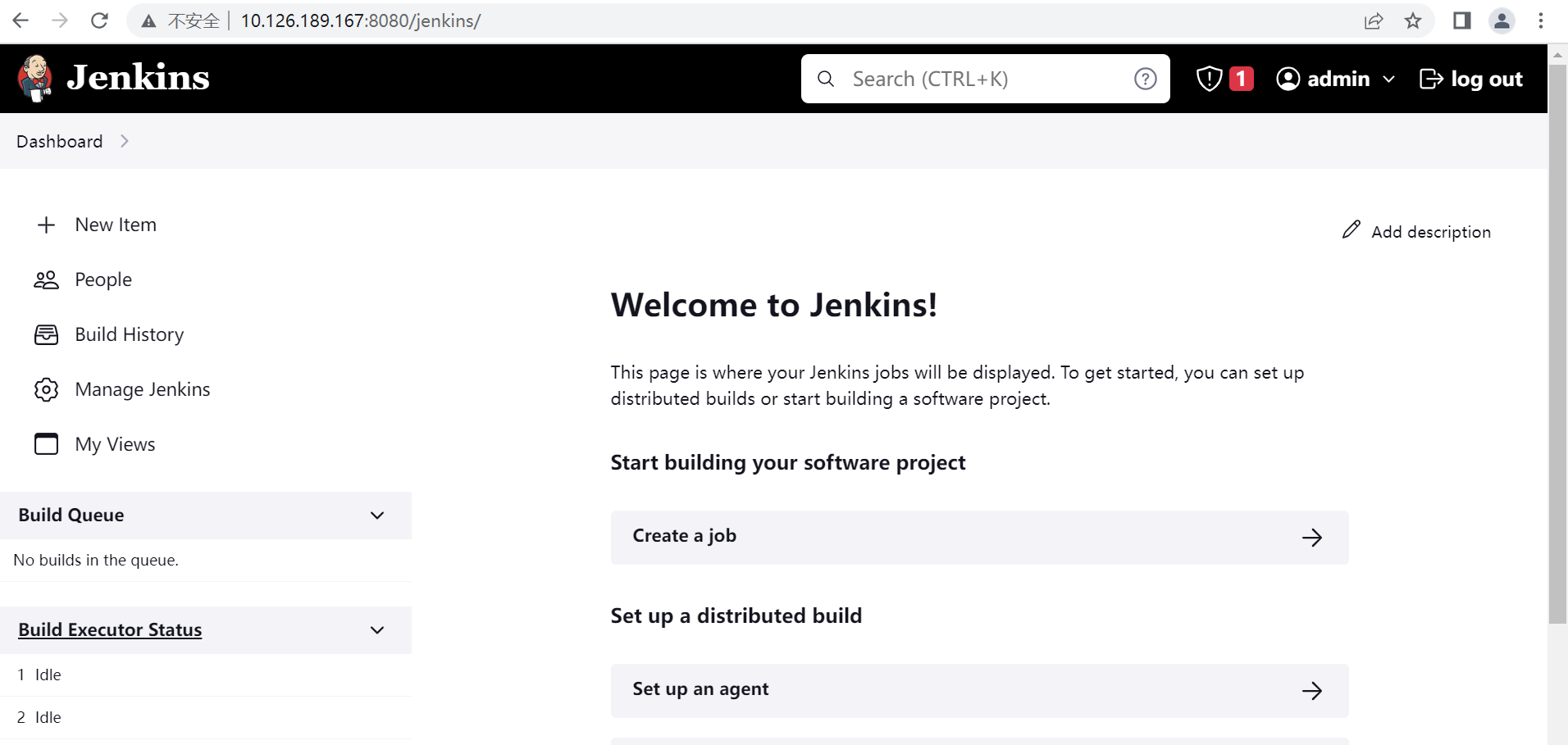
Task: Click the arrow on Create a job
Action: click(1312, 538)
